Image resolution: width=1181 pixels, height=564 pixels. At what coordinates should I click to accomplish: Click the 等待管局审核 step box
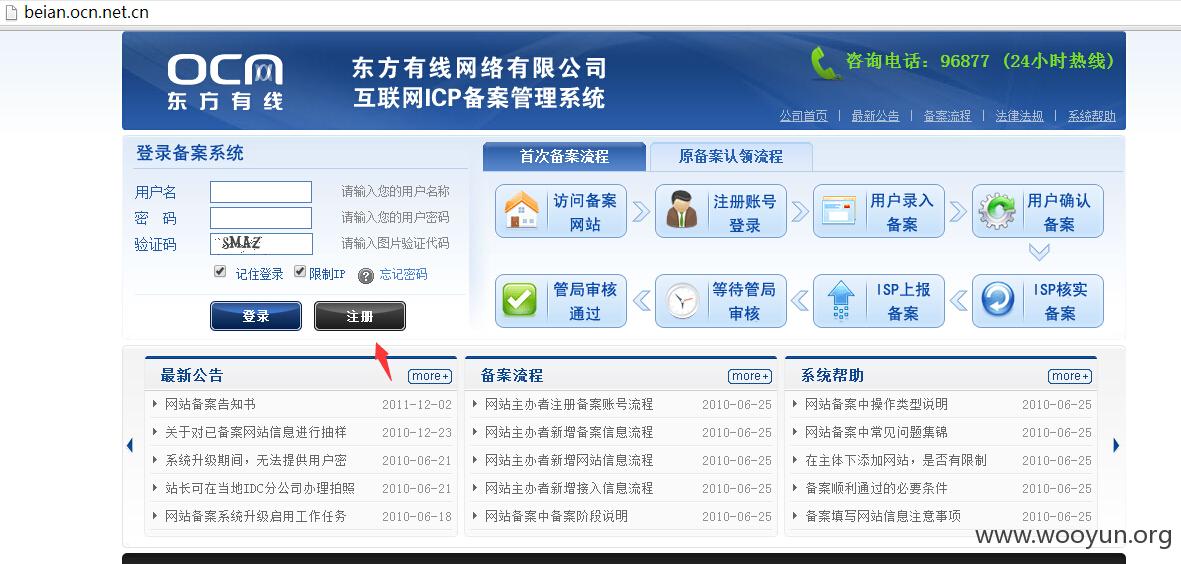tap(721, 301)
